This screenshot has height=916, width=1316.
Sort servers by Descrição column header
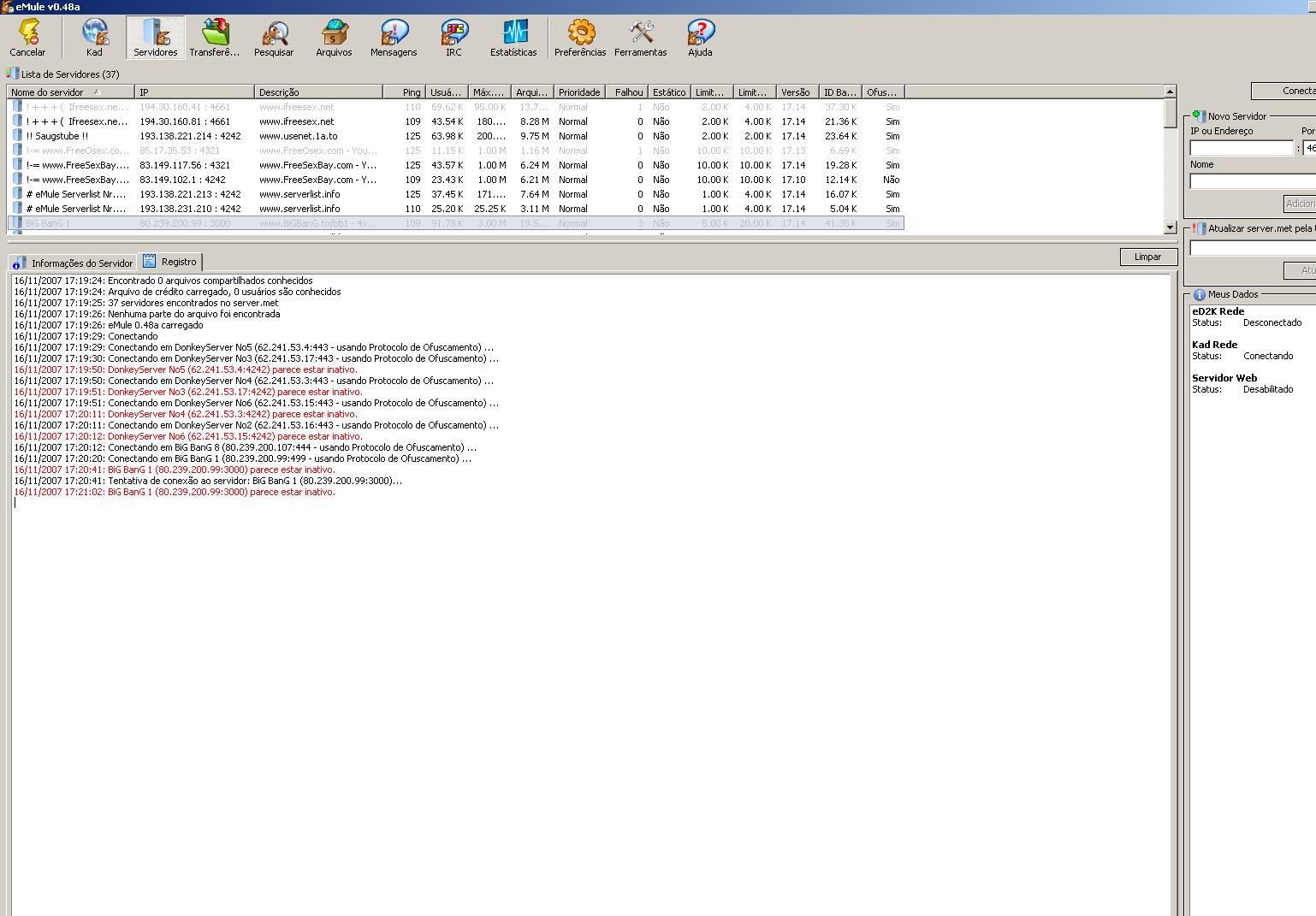(318, 92)
